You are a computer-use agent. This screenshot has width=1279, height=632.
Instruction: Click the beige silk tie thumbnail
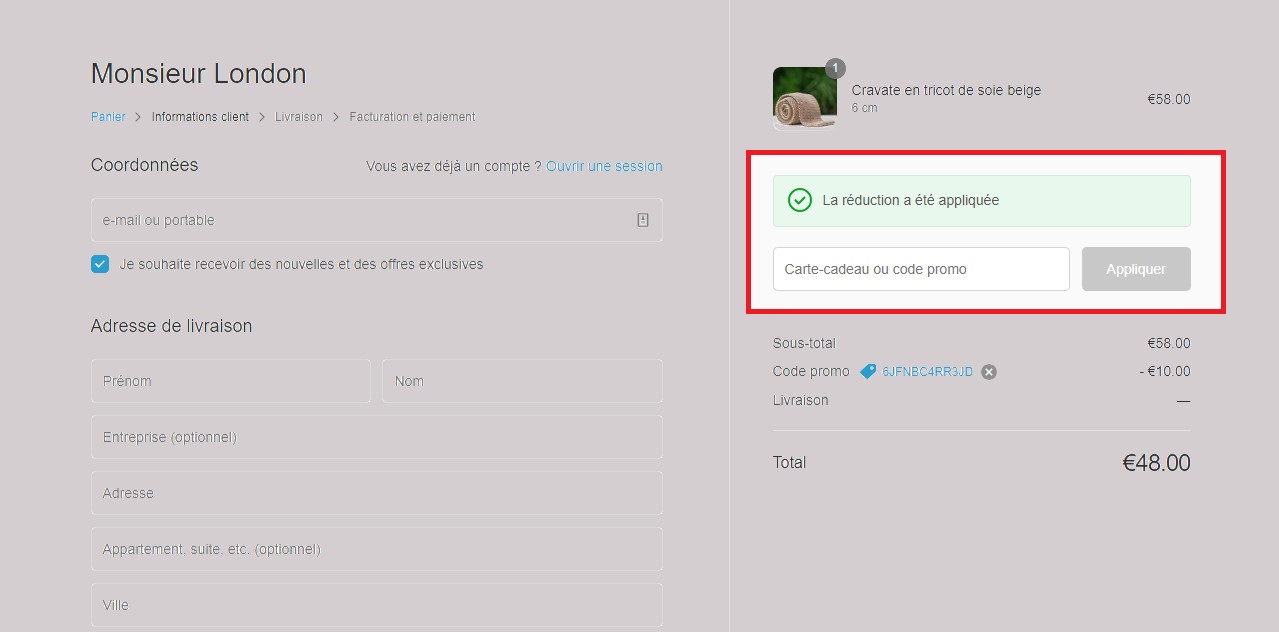805,98
